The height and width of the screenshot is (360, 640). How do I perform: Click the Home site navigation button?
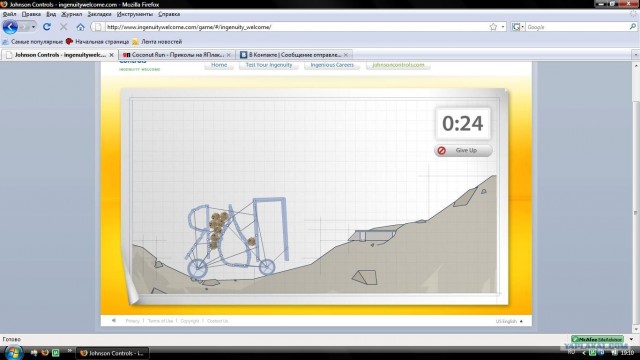(x=219, y=65)
